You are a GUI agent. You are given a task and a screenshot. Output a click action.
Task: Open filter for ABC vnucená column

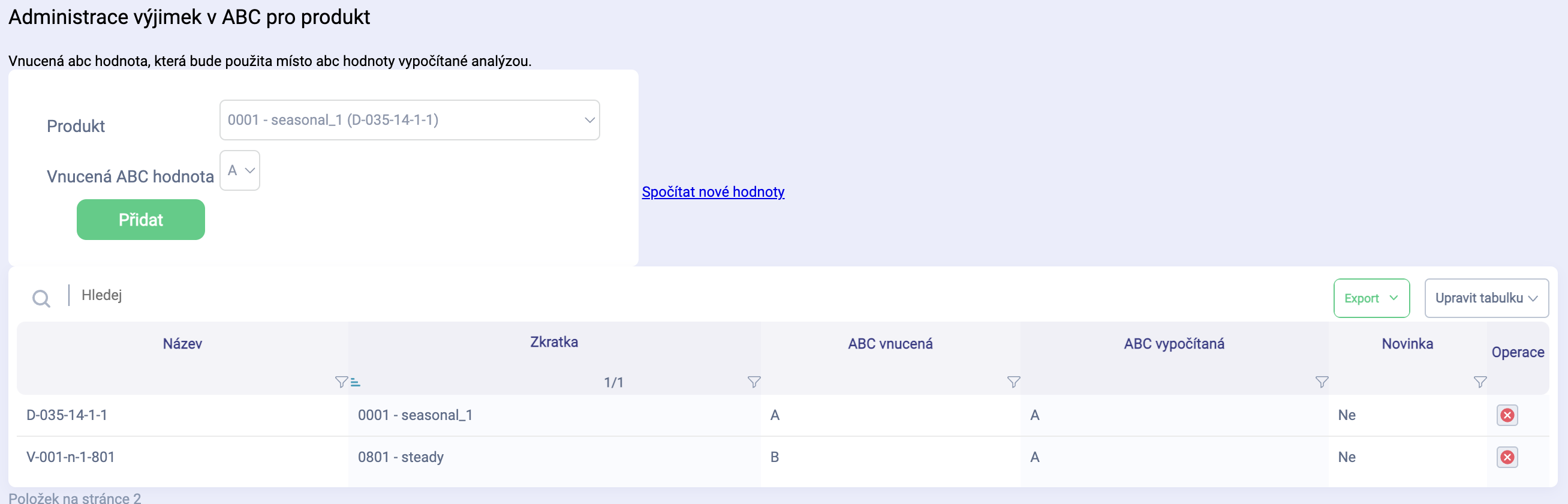click(1013, 382)
